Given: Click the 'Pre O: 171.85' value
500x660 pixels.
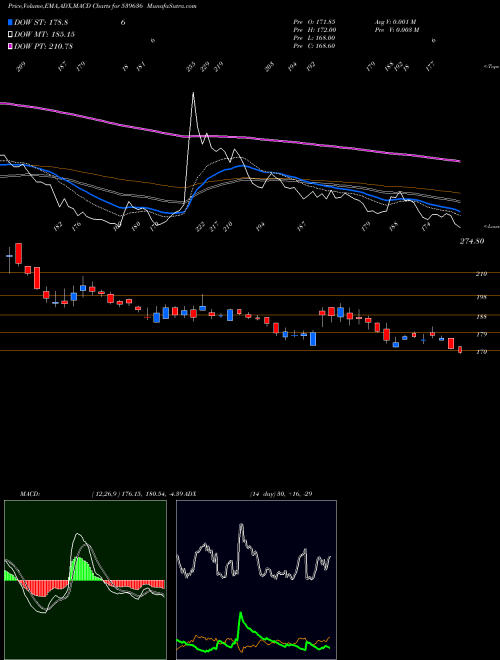Looking at the screenshot, I should pyautogui.click(x=314, y=21).
